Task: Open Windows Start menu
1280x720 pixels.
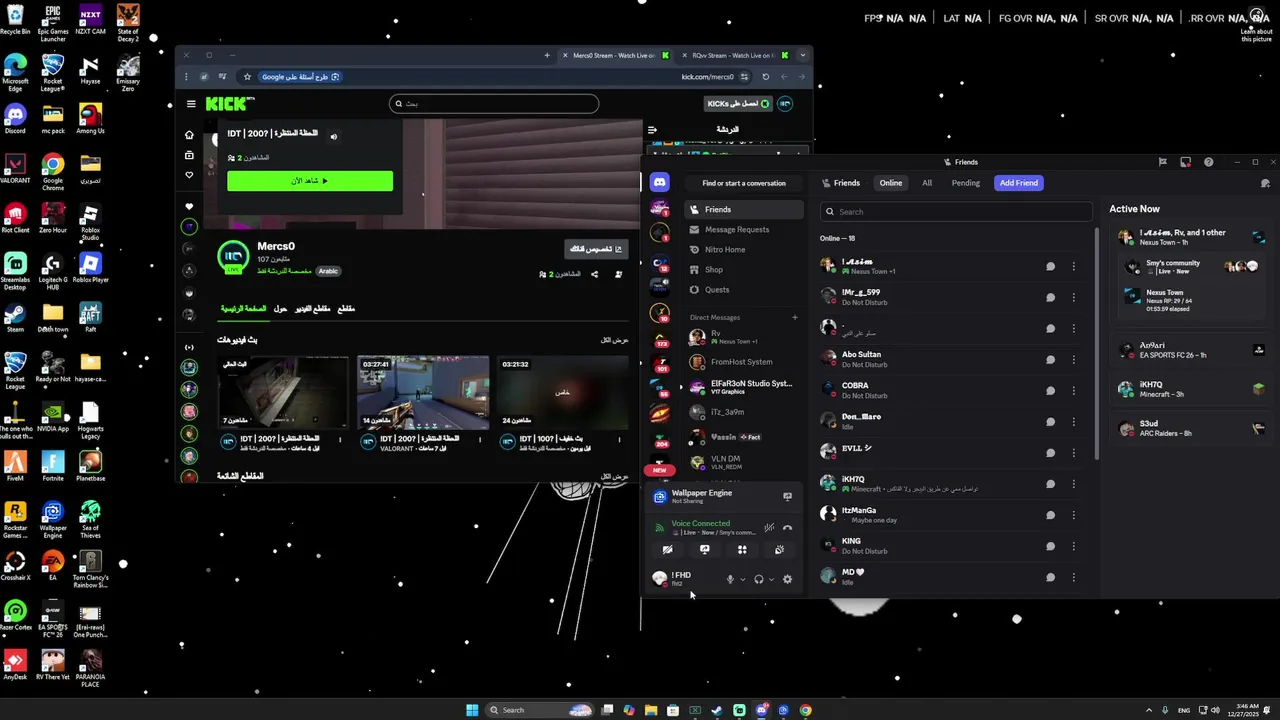Action: coord(472,710)
